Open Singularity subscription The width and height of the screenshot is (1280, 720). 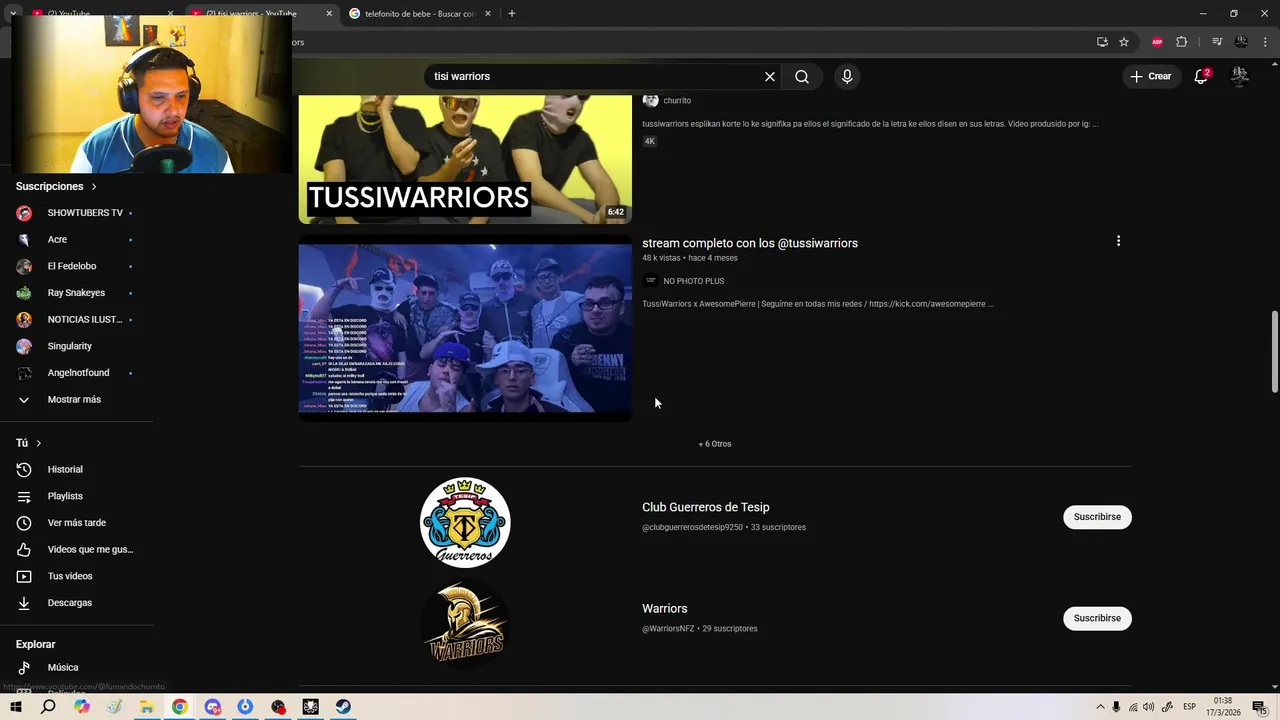point(77,346)
